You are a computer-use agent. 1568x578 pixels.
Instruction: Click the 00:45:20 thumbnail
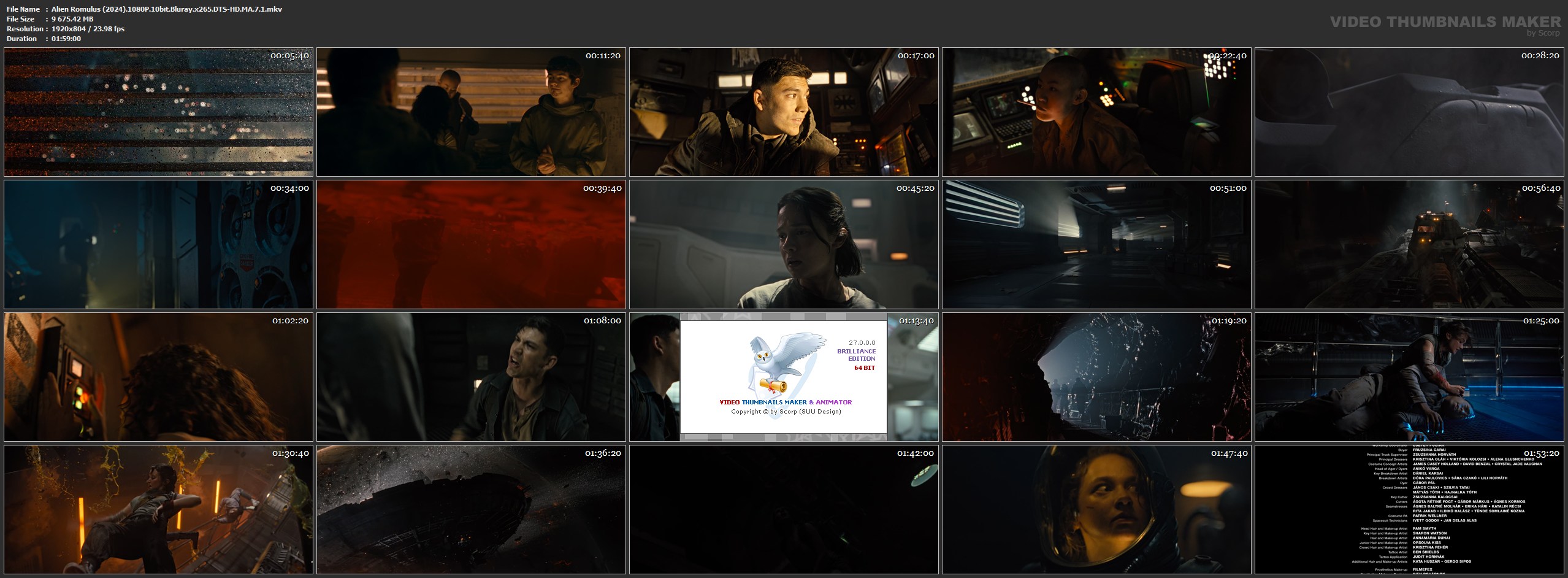click(x=784, y=244)
